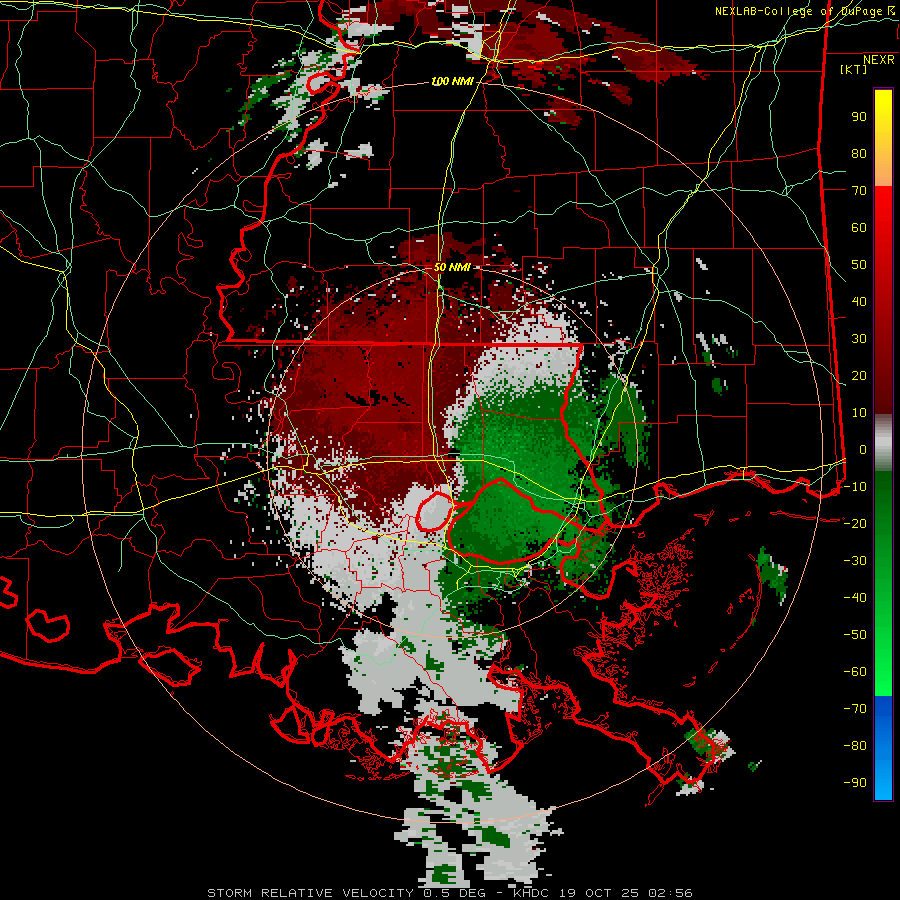
Task: Click the gray zero-velocity segment of color bar
Action: click(x=883, y=443)
